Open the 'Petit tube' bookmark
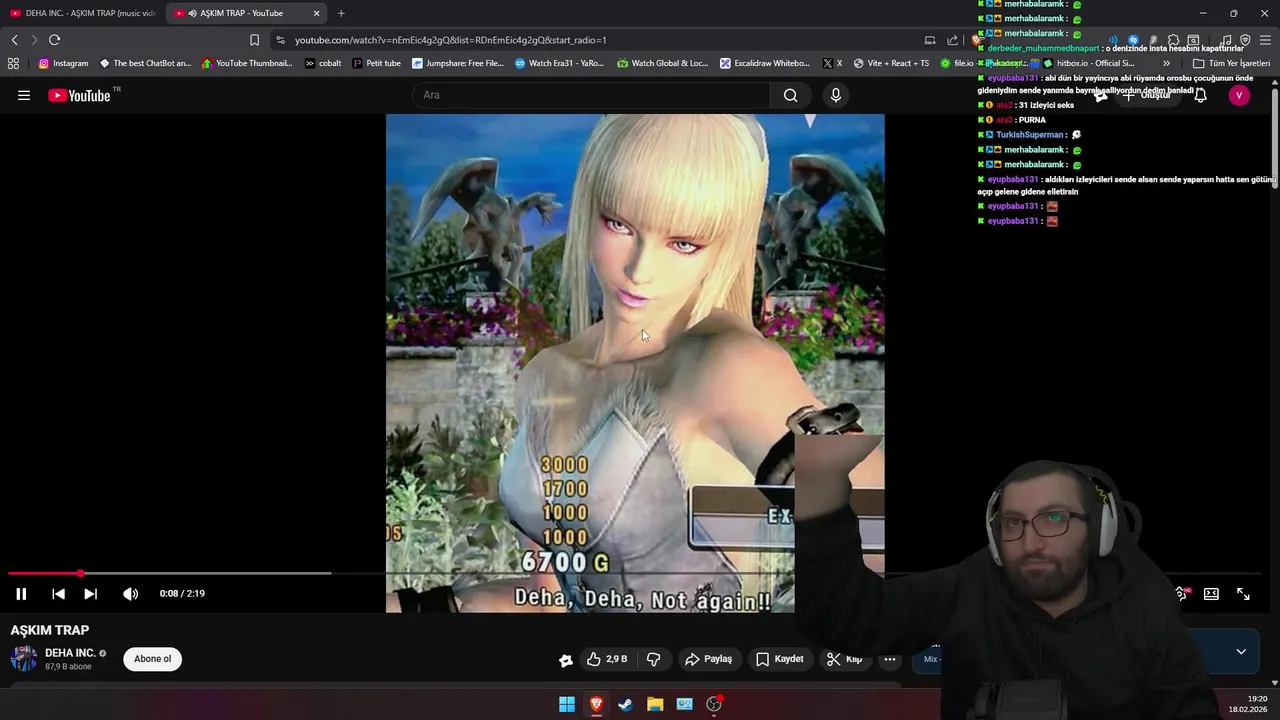 (376, 63)
